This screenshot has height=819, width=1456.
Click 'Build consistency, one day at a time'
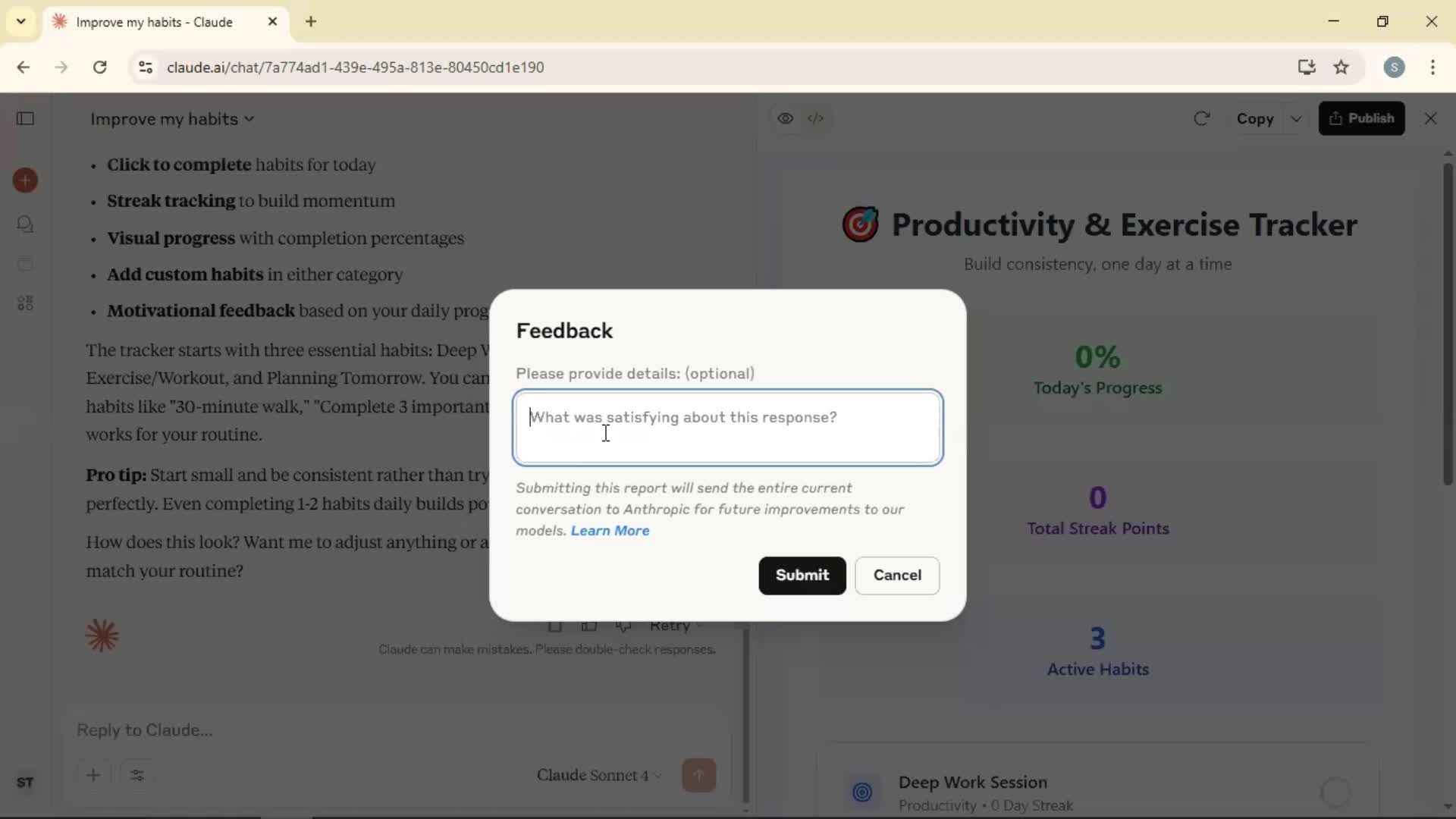pyautogui.click(x=1097, y=265)
